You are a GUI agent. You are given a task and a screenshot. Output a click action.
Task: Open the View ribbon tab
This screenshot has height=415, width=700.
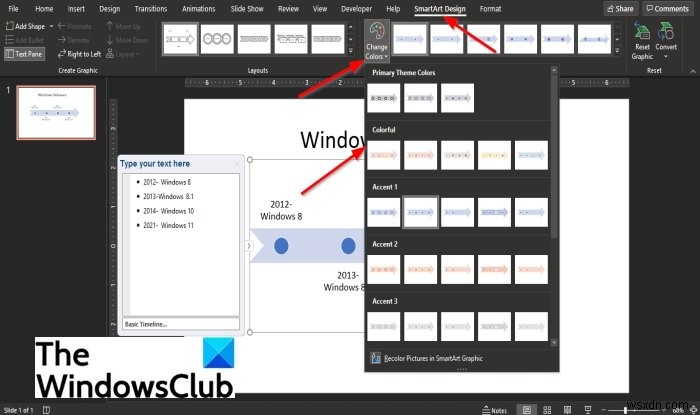click(x=320, y=8)
